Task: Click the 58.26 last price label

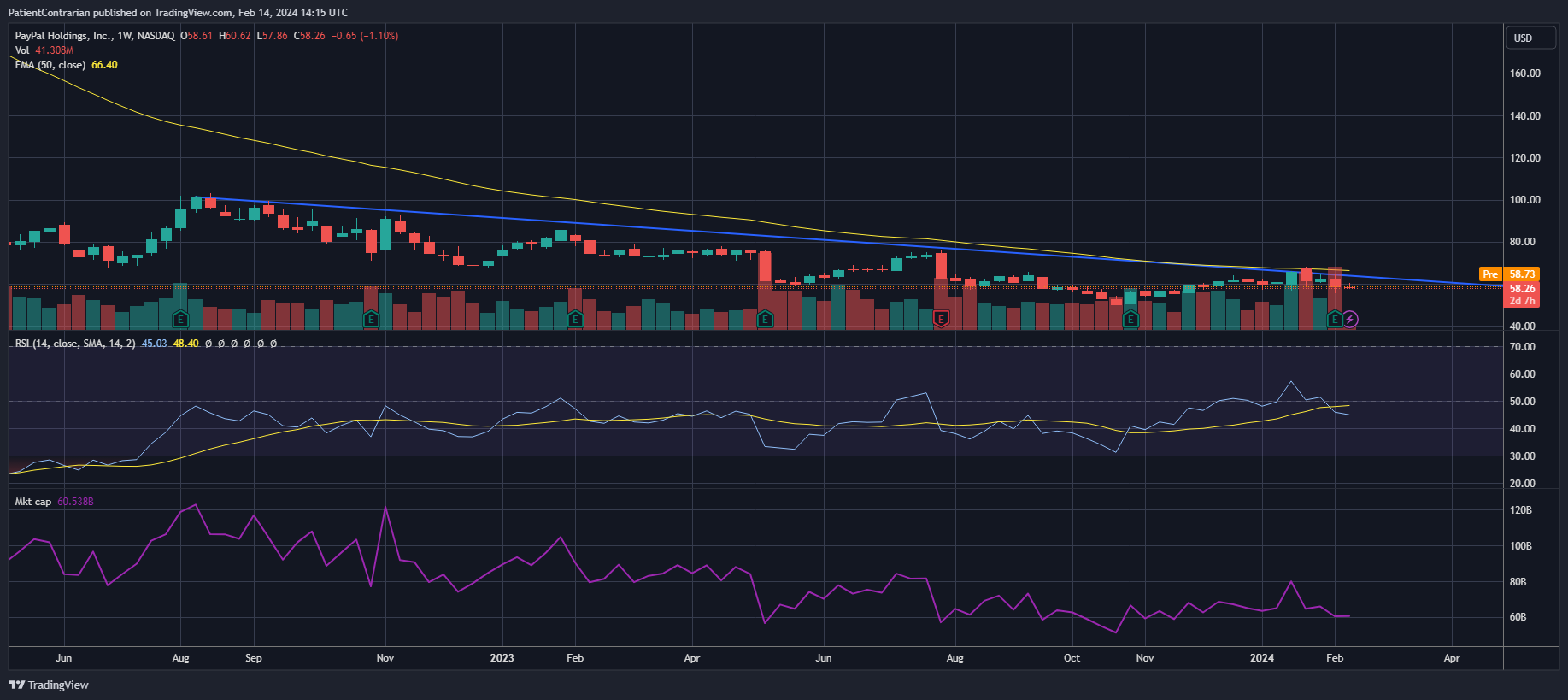Action: pos(1522,289)
